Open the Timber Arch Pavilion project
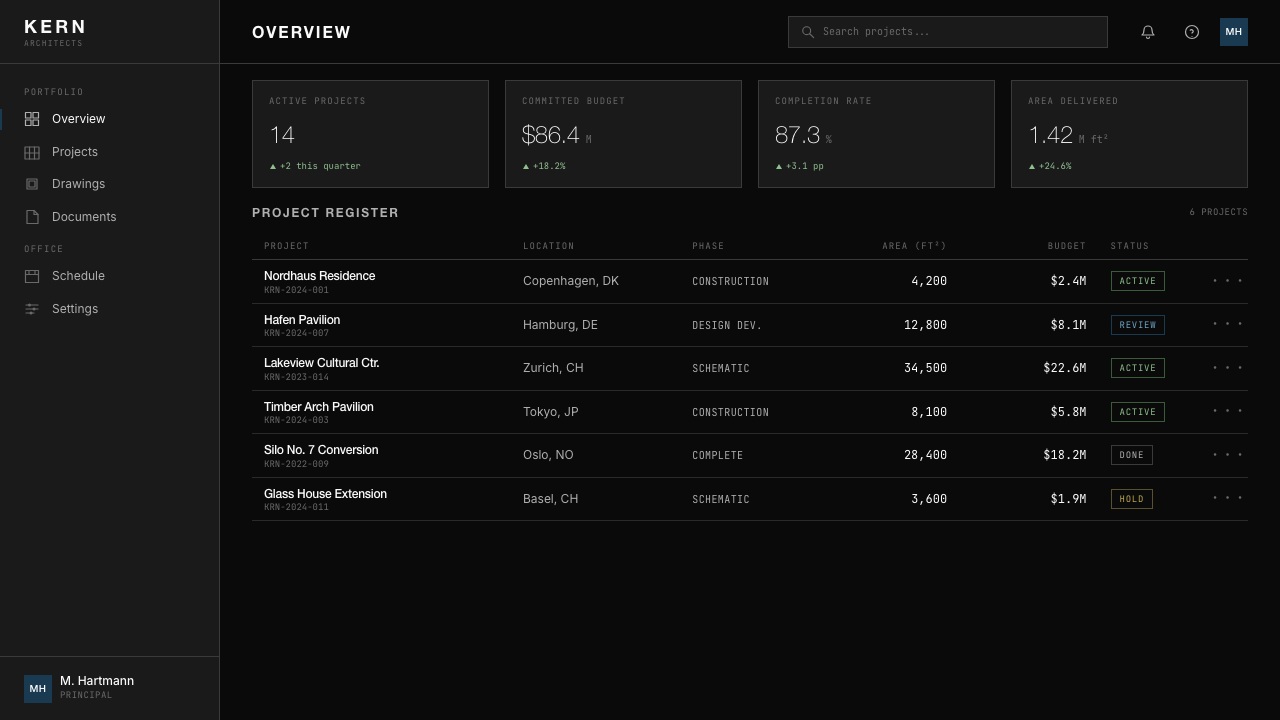Viewport: 1280px width, 720px height. tap(318, 407)
